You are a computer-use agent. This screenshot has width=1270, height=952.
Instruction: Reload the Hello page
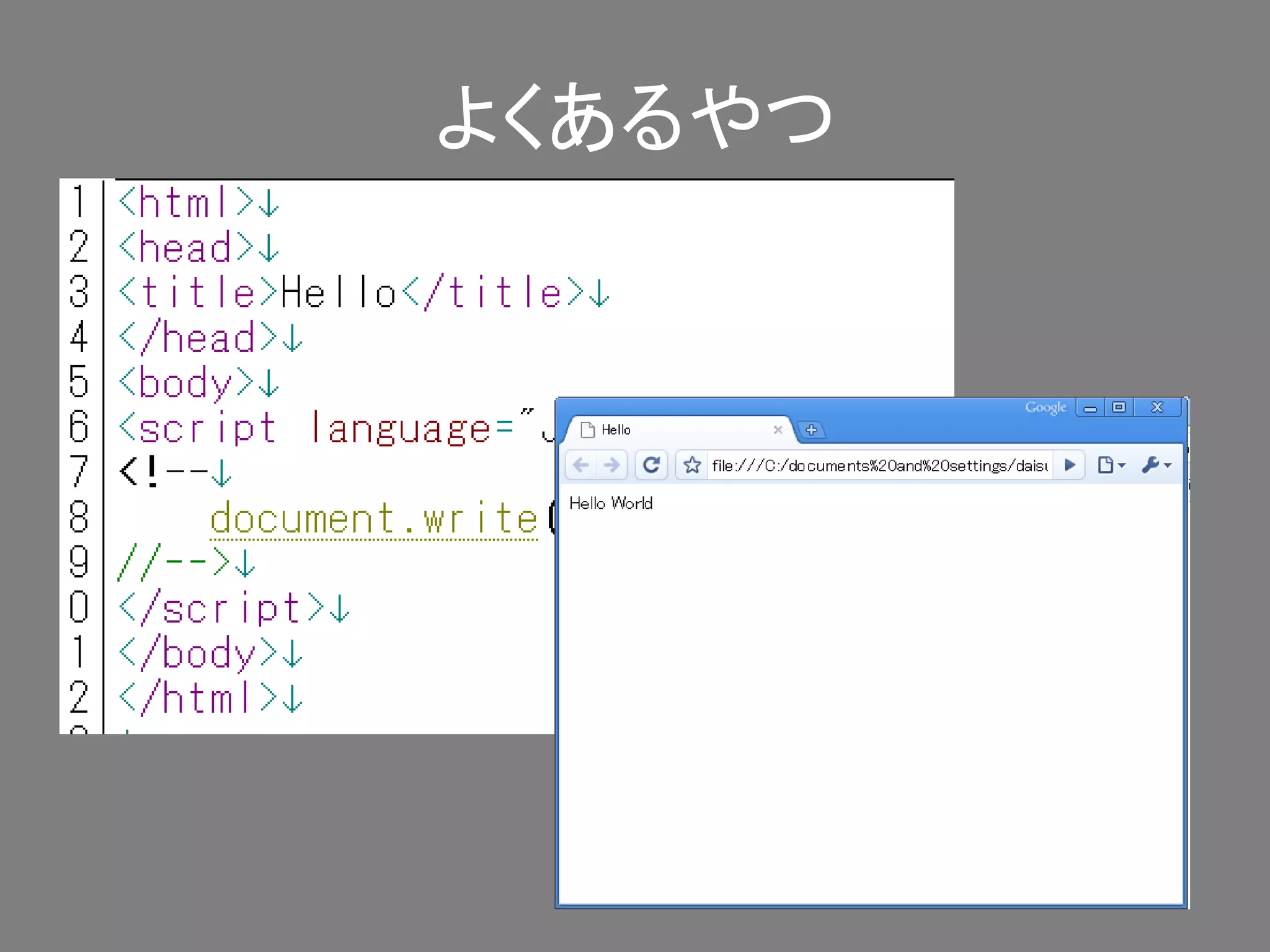[651, 465]
